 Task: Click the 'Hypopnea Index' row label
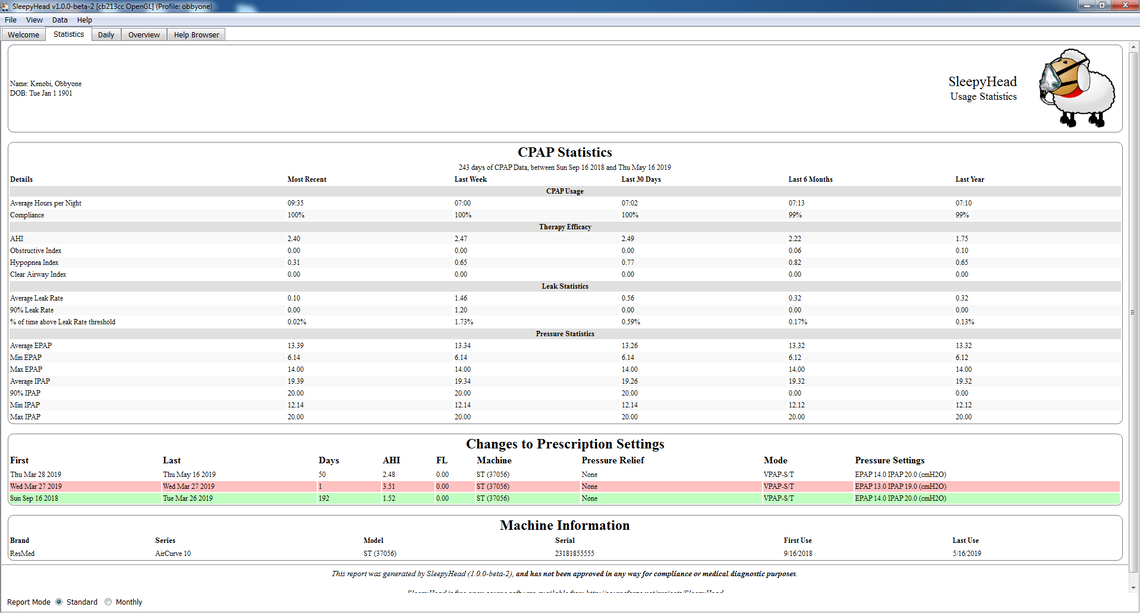tap(34, 263)
